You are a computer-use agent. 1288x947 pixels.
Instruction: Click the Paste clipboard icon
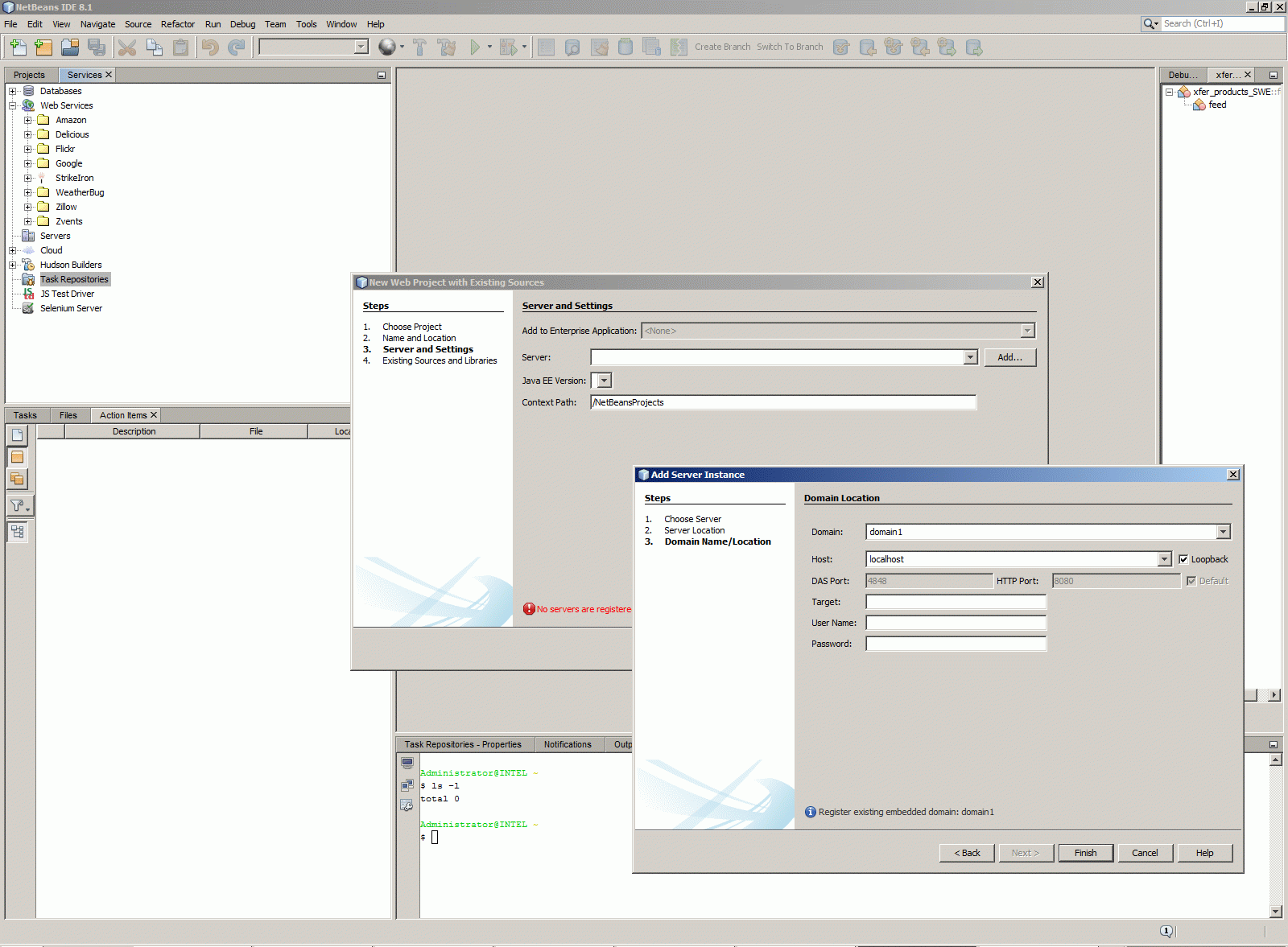point(181,47)
